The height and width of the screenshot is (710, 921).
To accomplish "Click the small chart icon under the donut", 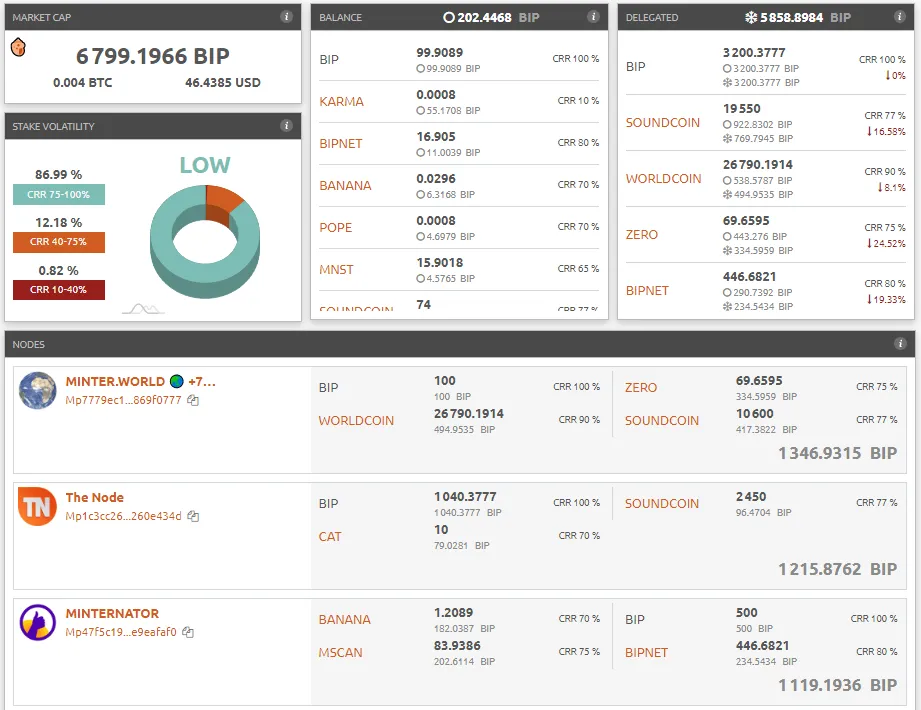I will coord(143,309).
